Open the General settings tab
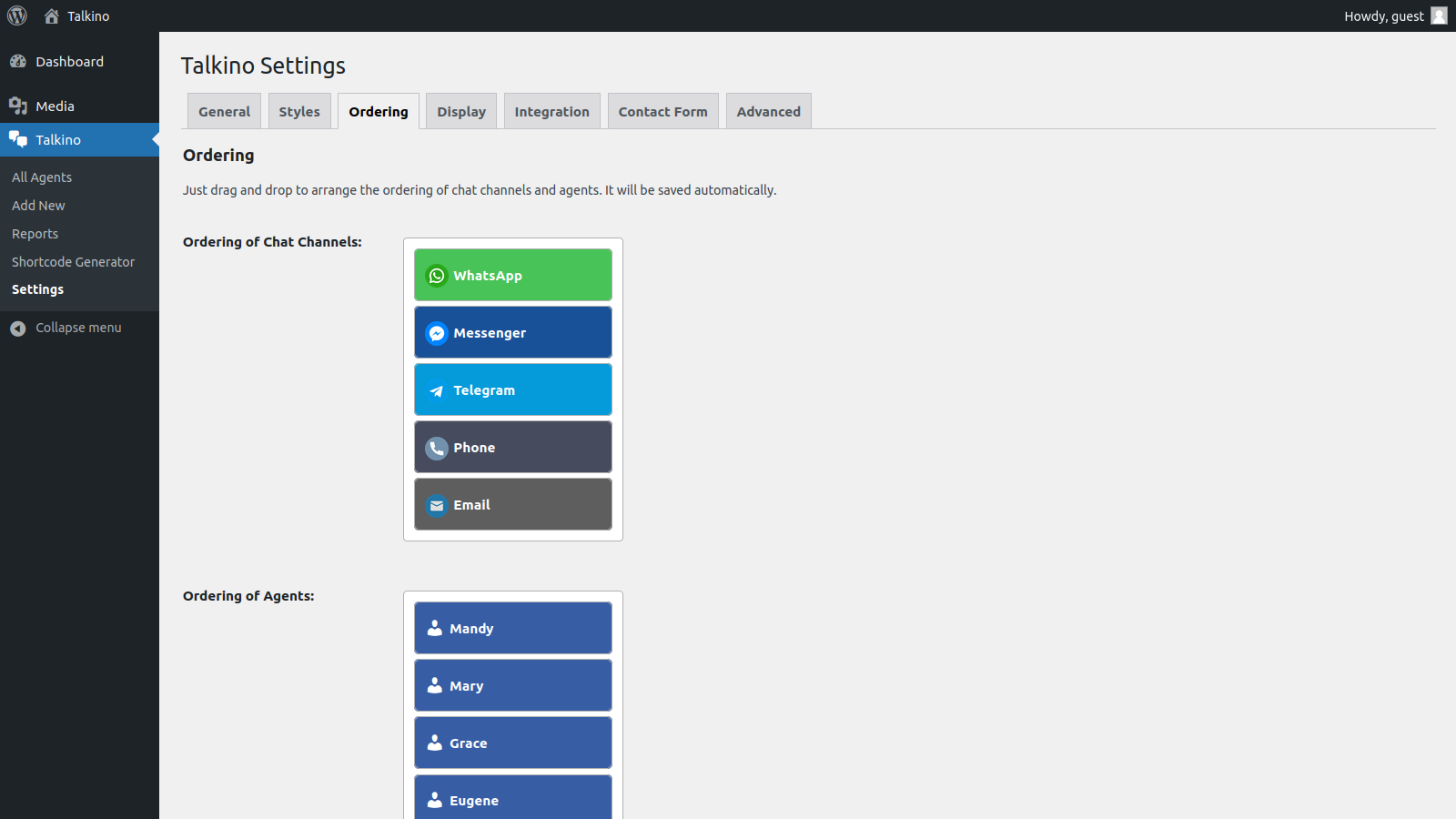Image resolution: width=1456 pixels, height=819 pixels. (x=224, y=111)
